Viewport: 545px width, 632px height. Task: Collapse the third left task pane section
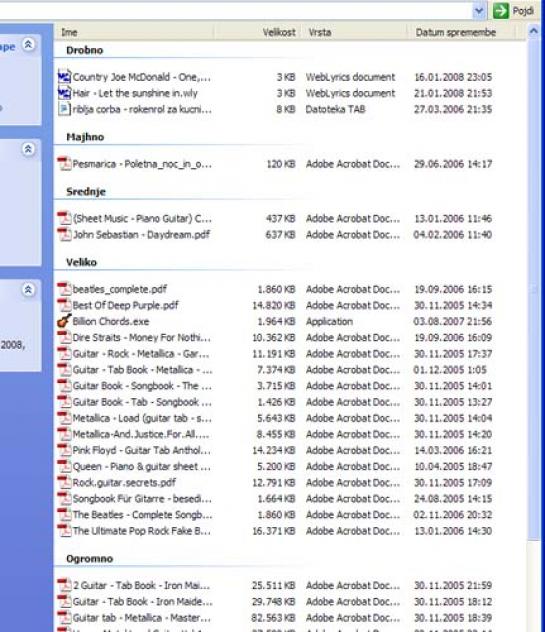click(x=28, y=289)
